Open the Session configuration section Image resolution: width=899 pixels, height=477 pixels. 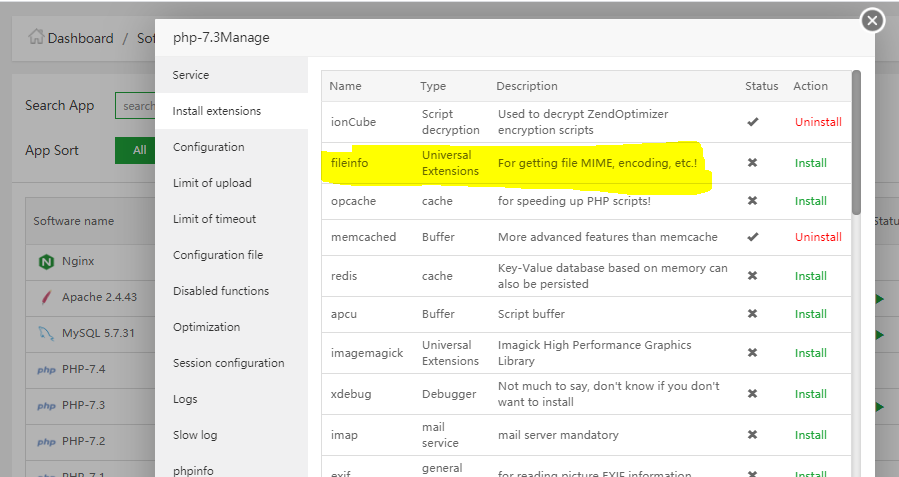[228, 363]
